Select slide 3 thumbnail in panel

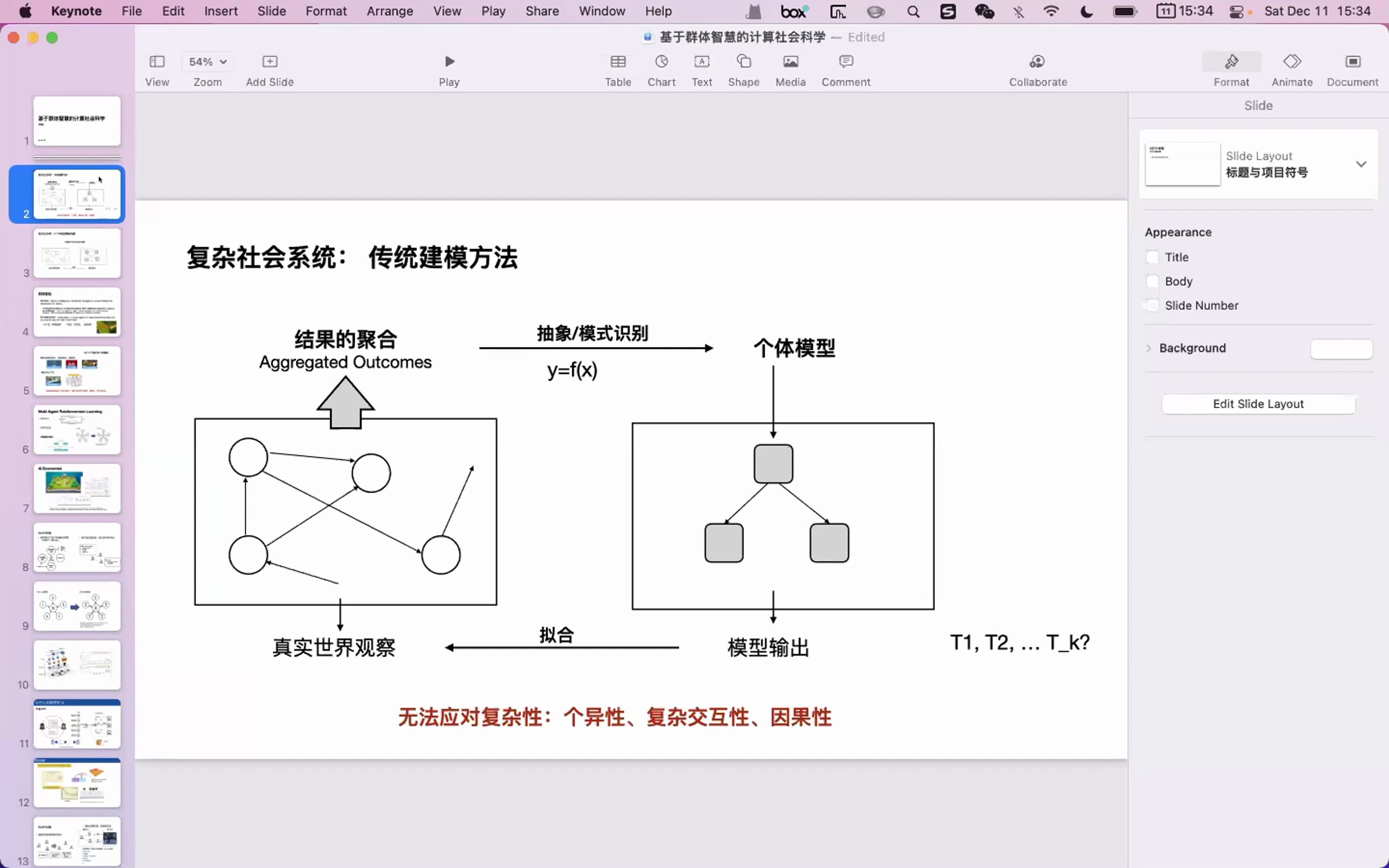point(76,252)
